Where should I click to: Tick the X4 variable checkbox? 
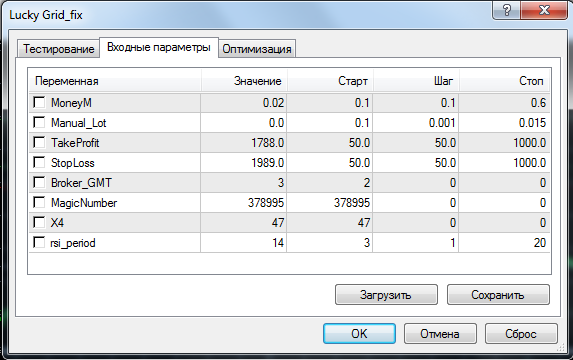tap(39, 222)
